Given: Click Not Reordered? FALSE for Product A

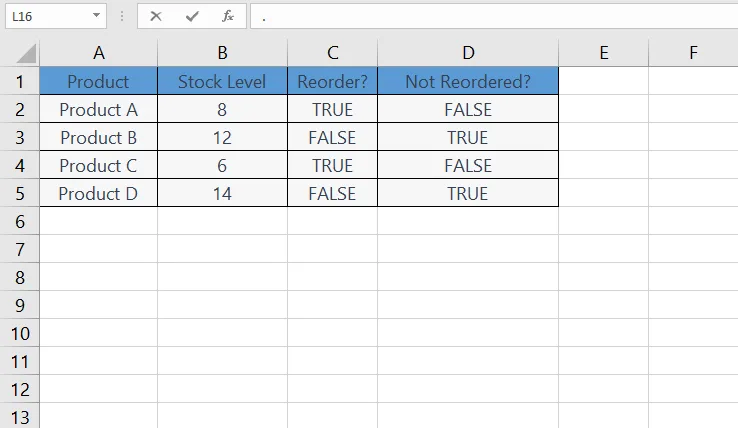Looking at the screenshot, I should [x=468, y=109].
